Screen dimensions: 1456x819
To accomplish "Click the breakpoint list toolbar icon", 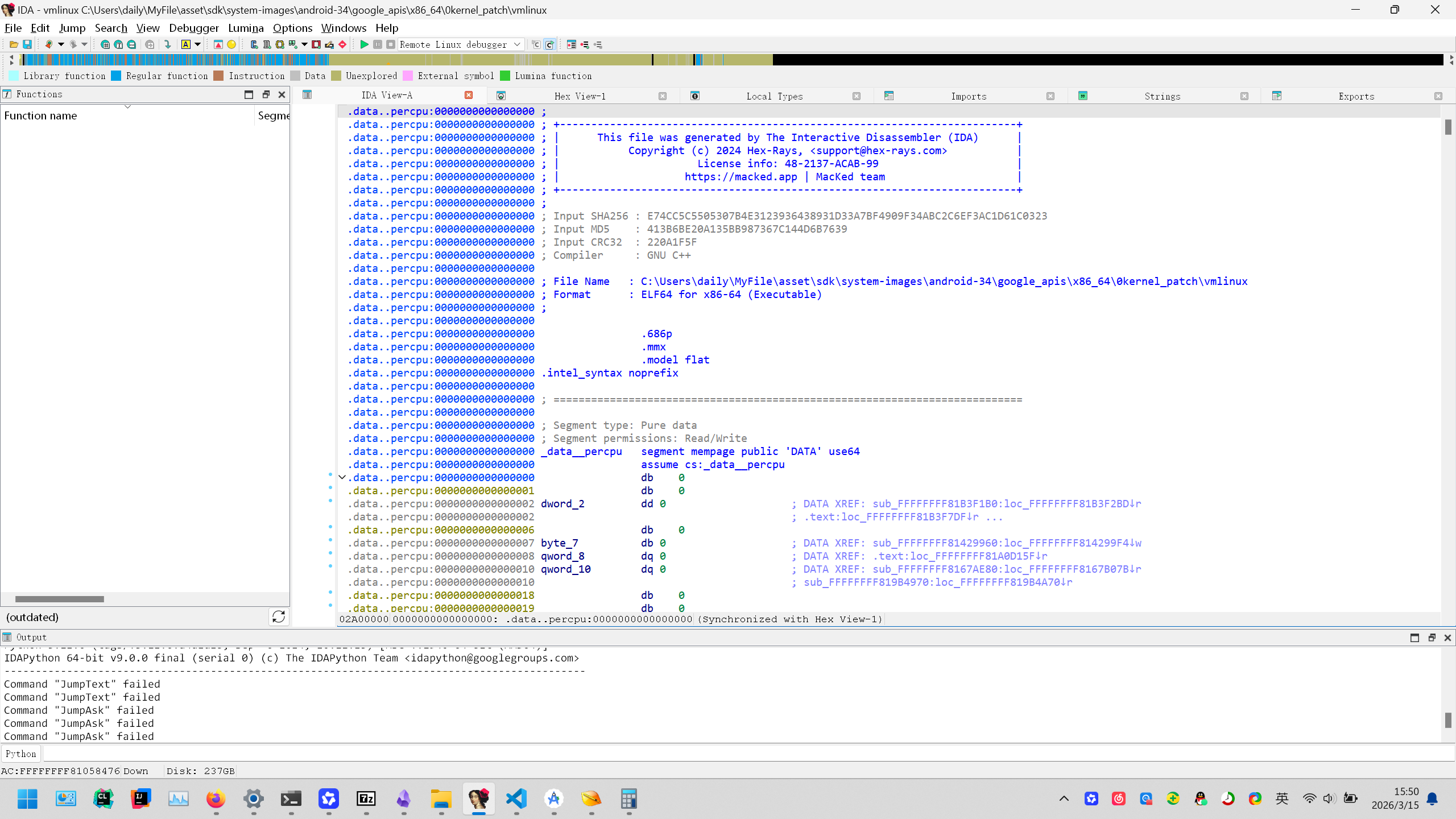I will point(572,44).
